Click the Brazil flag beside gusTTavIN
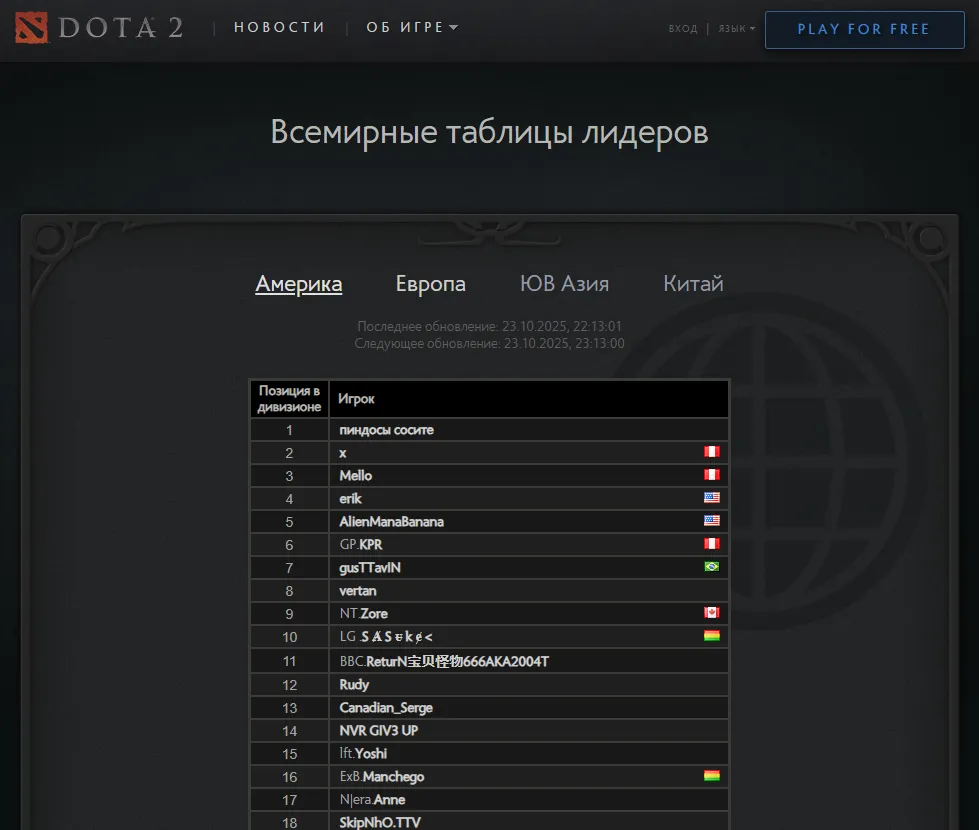Viewport: 979px width, 830px height. (712, 567)
